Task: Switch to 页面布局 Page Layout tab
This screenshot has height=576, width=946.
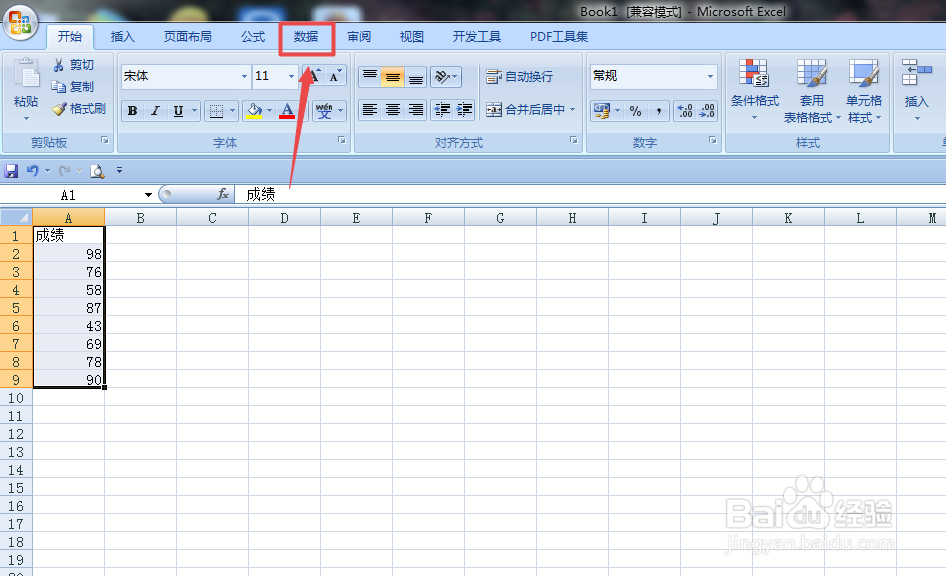Action: (x=188, y=37)
